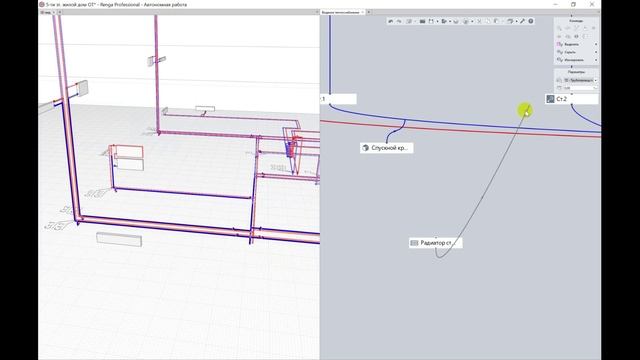Select the Спускной кр... node
Viewport: 640px width, 360px height.
click(x=387, y=148)
